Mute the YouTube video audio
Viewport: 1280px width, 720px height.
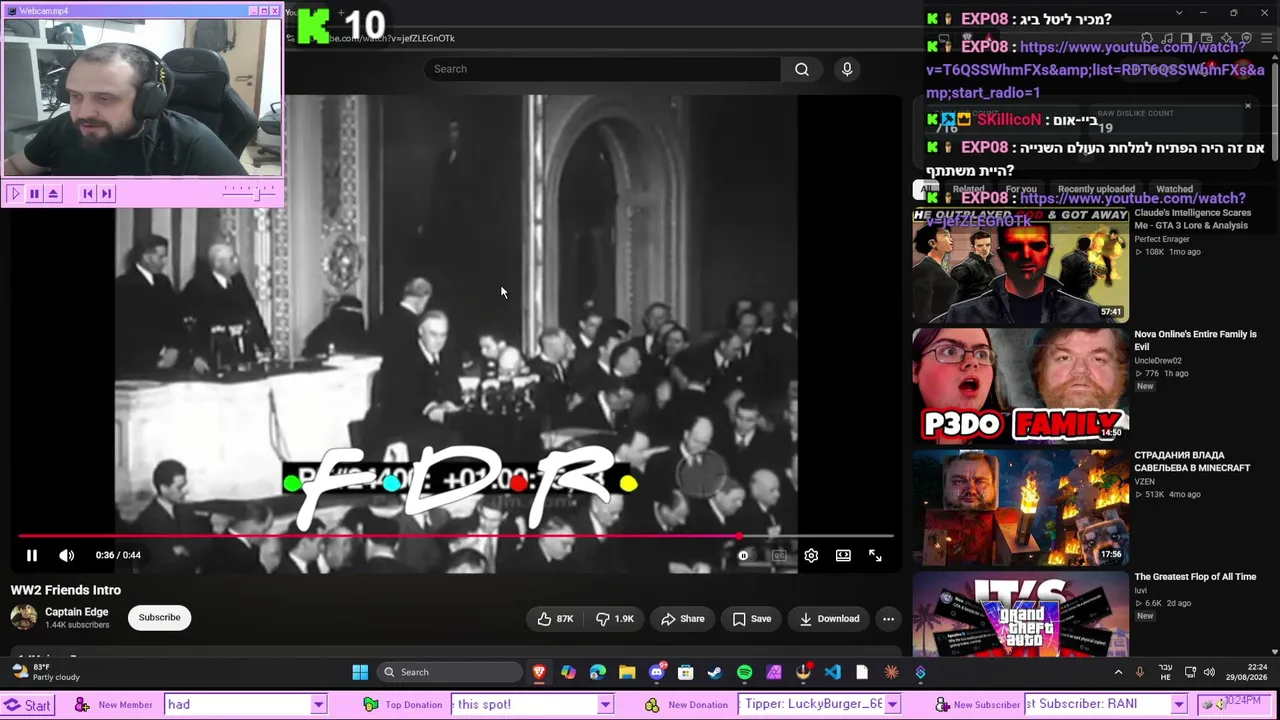coord(66,555)
